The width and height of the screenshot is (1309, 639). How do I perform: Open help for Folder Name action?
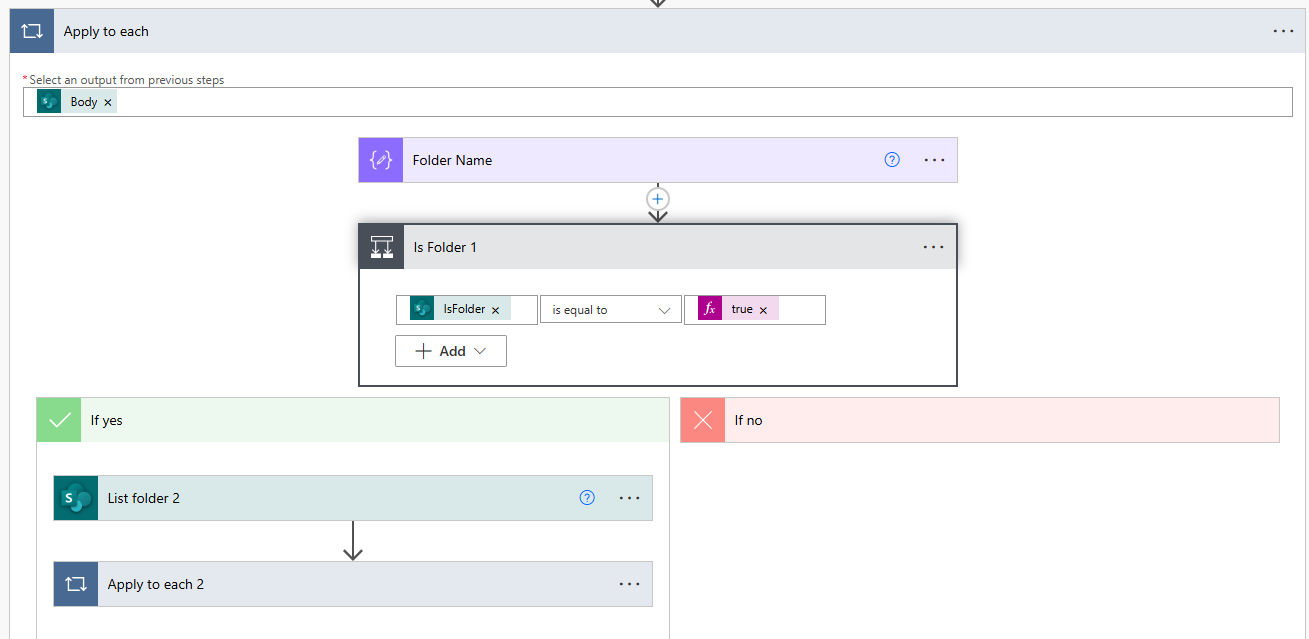892,160
